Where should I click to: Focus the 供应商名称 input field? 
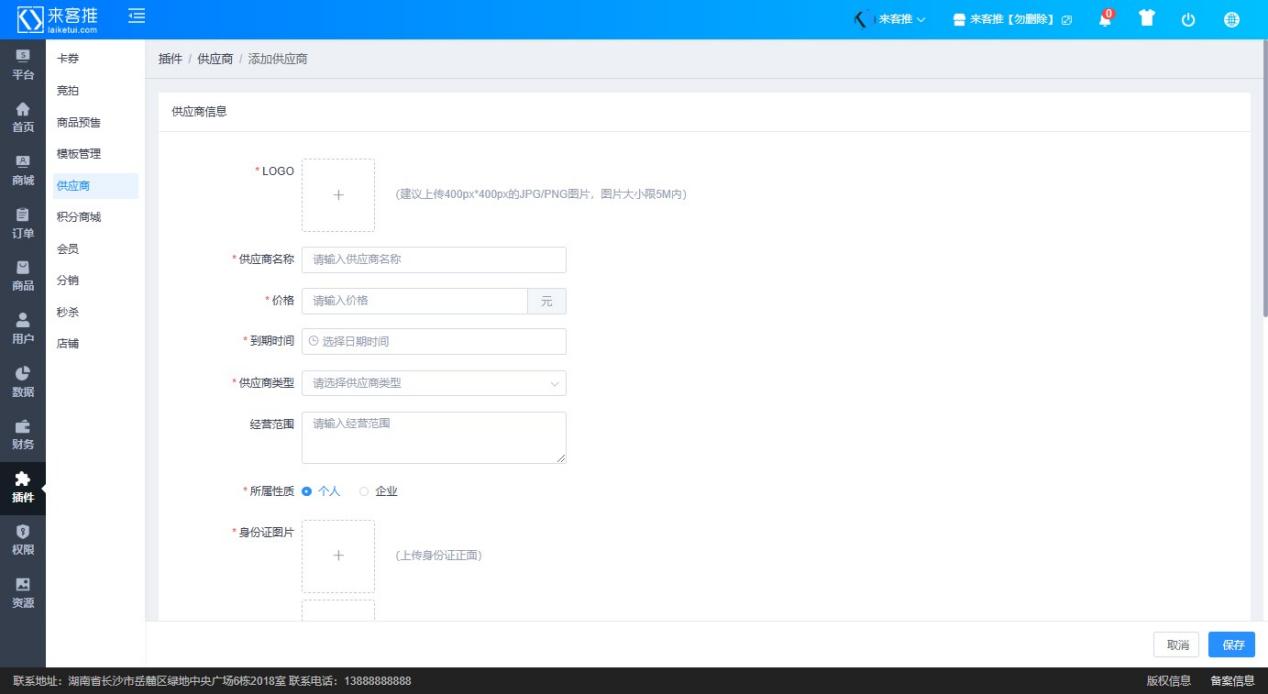click(434, 260)
